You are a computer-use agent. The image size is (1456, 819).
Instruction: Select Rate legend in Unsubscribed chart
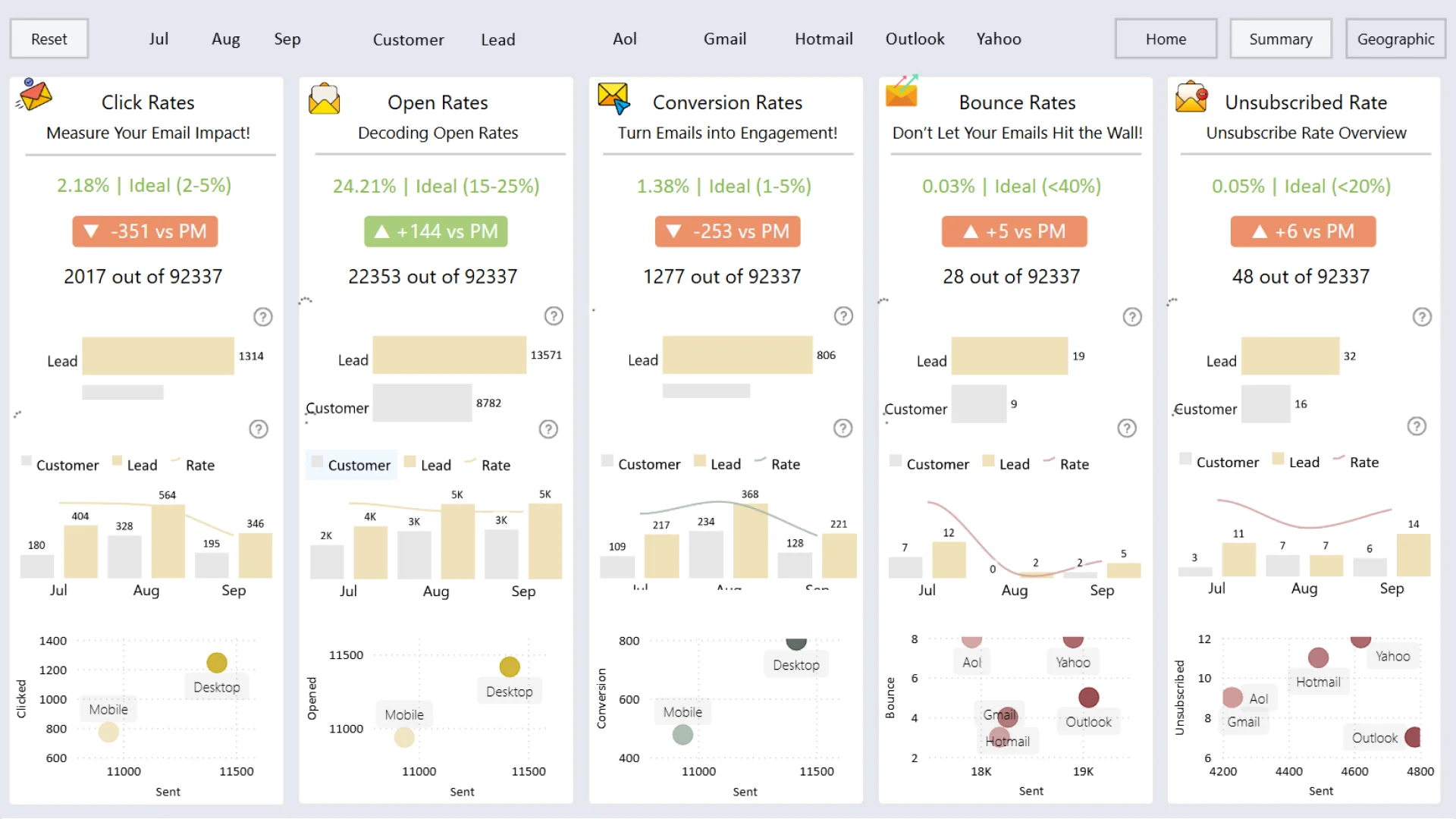click(x=1357, y=462)
